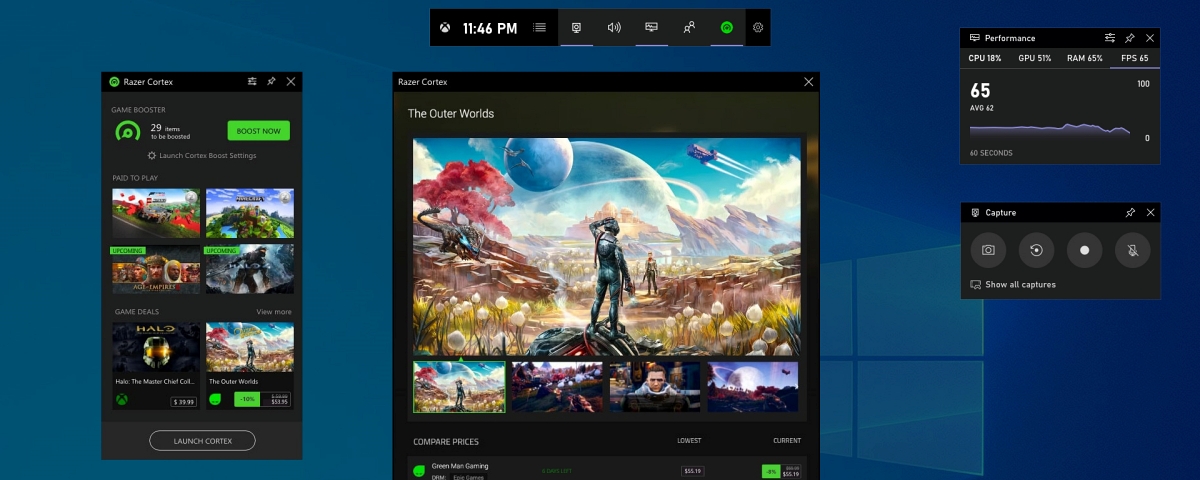Open the Xbox Social people icon
Viewport: 1200px width, 480px height.
point(689,28)
